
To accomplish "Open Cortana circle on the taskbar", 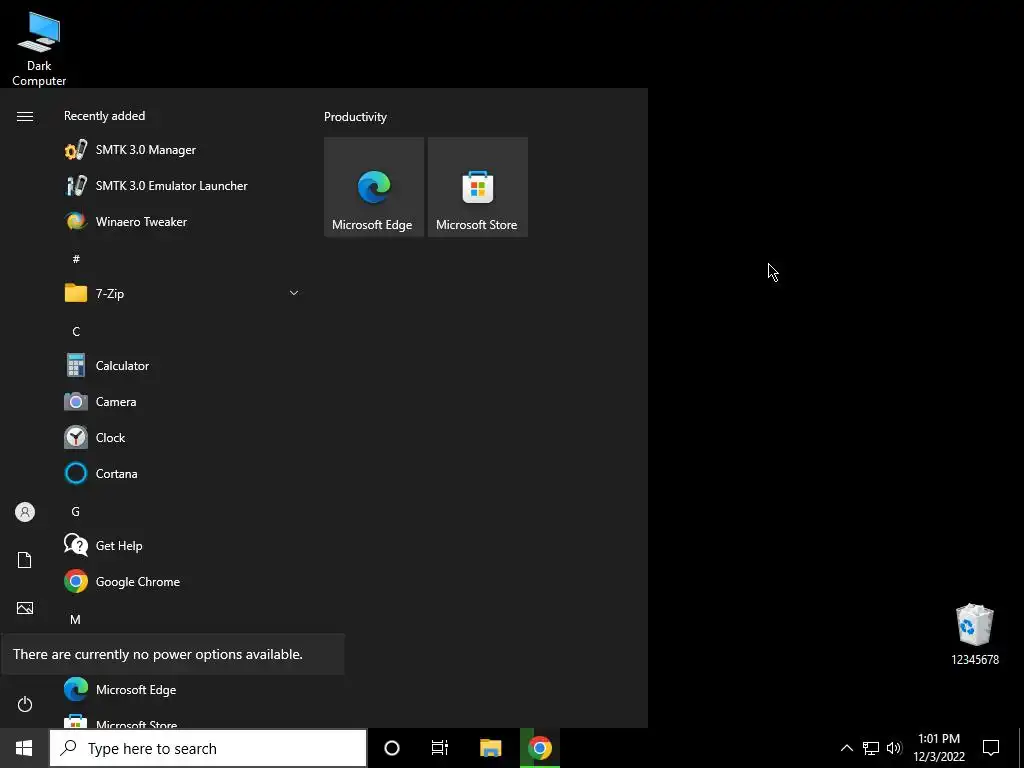I will coord(392,748).
